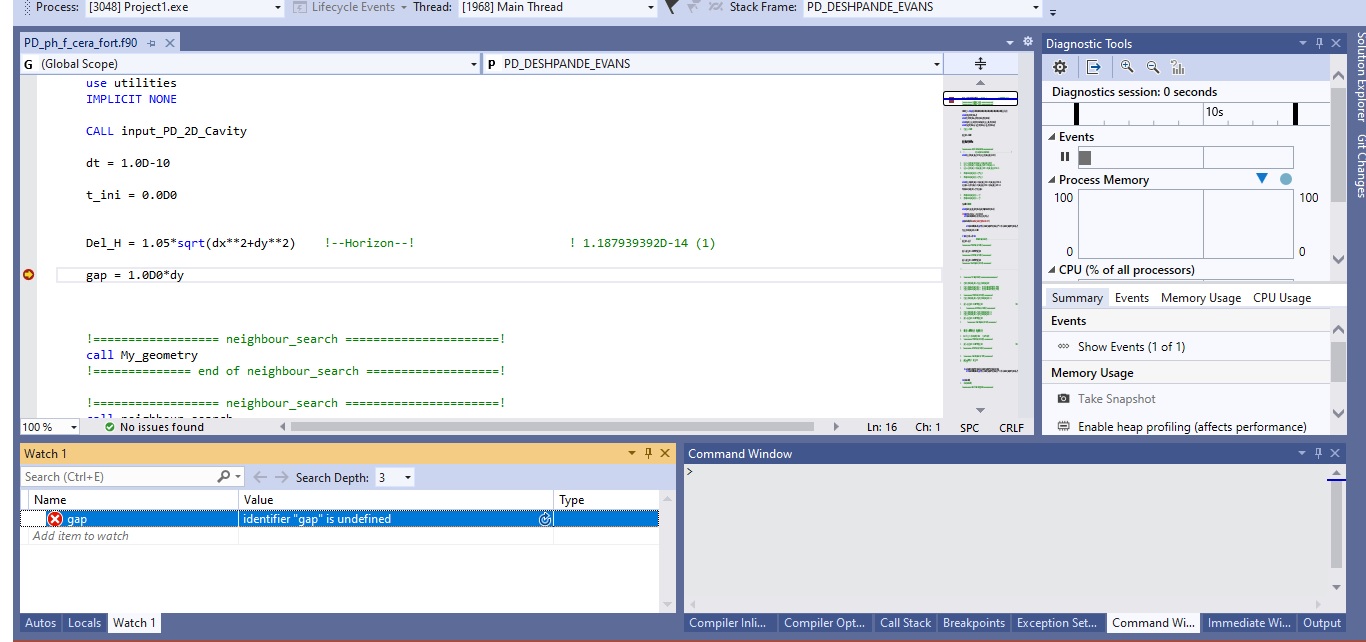Open the Search Depth dropdown

408,477
